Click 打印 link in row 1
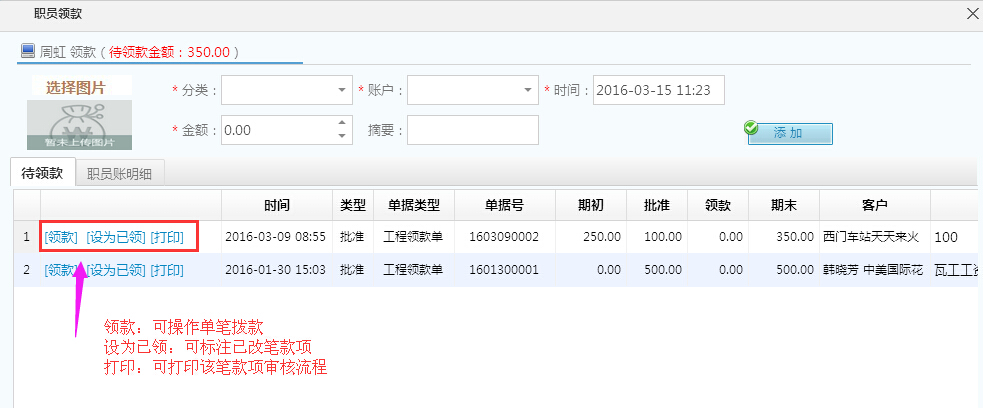The image size is (983, 408). [167, 237]
